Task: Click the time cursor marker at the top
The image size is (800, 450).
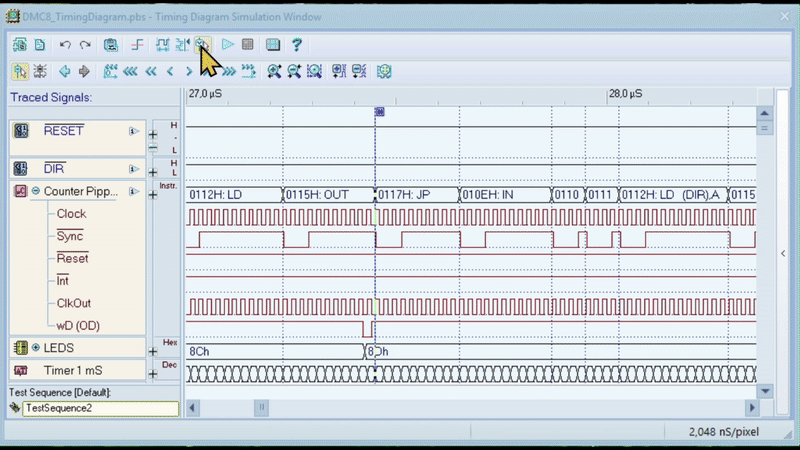Action: click(x=380, y=112)
